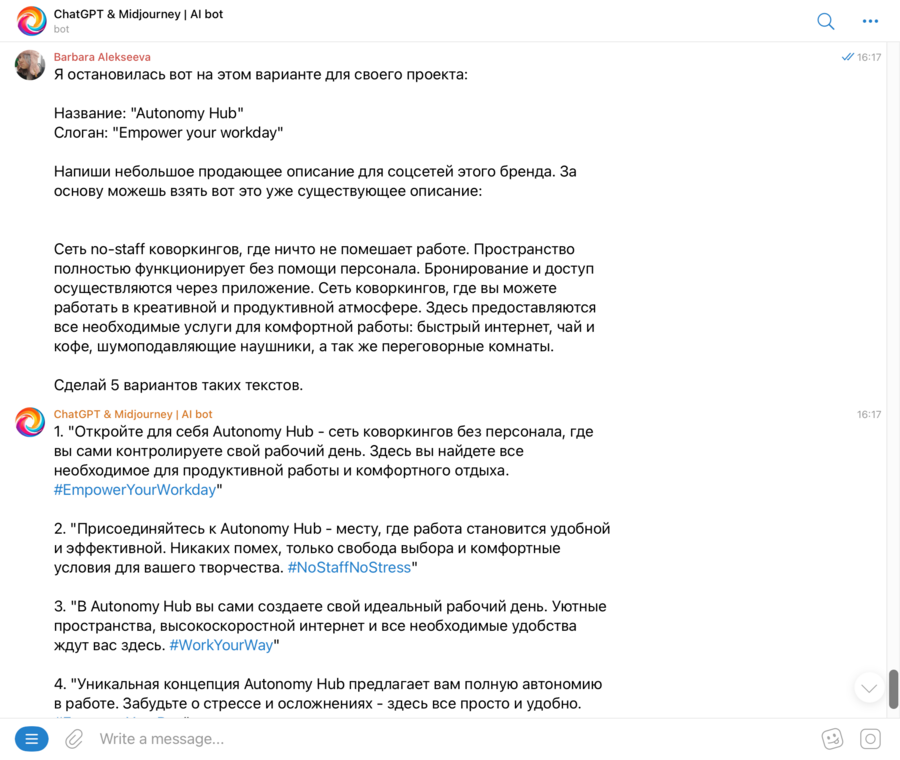The height and width of the screenshot is (760, 900).
Task: Open the three-dots more options menu
Action: (x=870, y=21)
